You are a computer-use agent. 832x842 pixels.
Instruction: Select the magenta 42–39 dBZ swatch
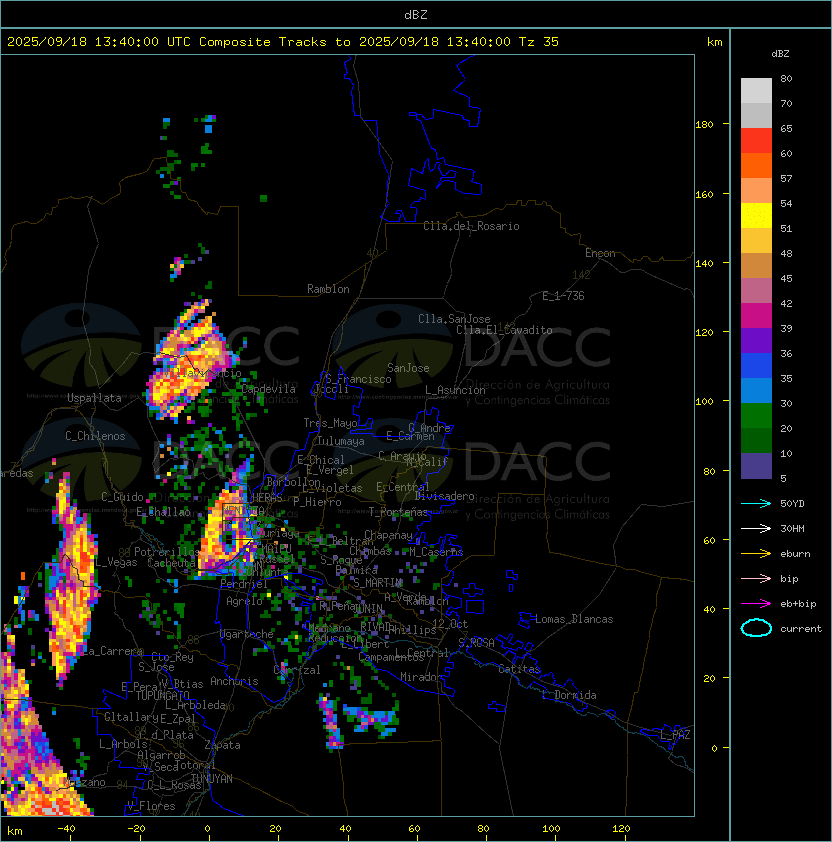(756, 316)
